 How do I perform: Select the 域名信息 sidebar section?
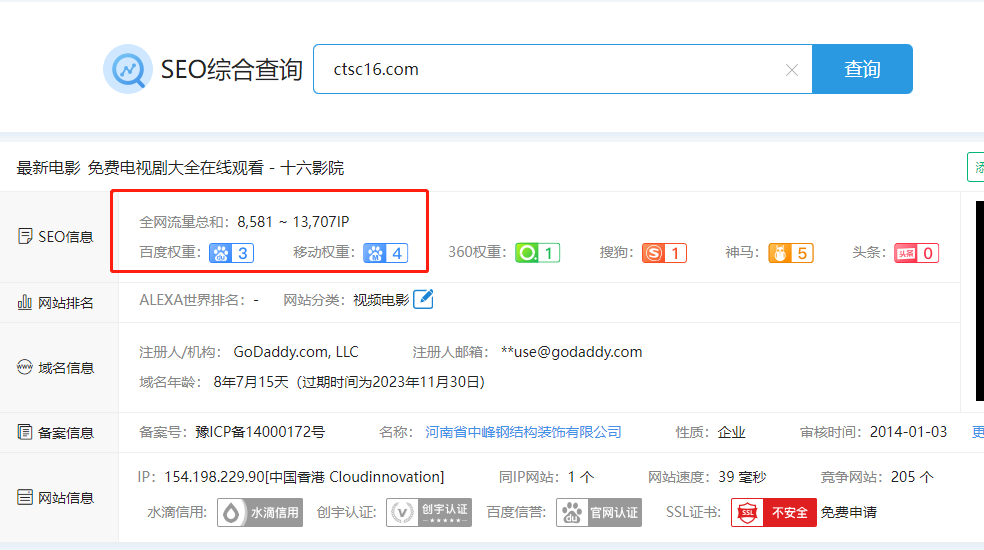click(x=57, y=368)
